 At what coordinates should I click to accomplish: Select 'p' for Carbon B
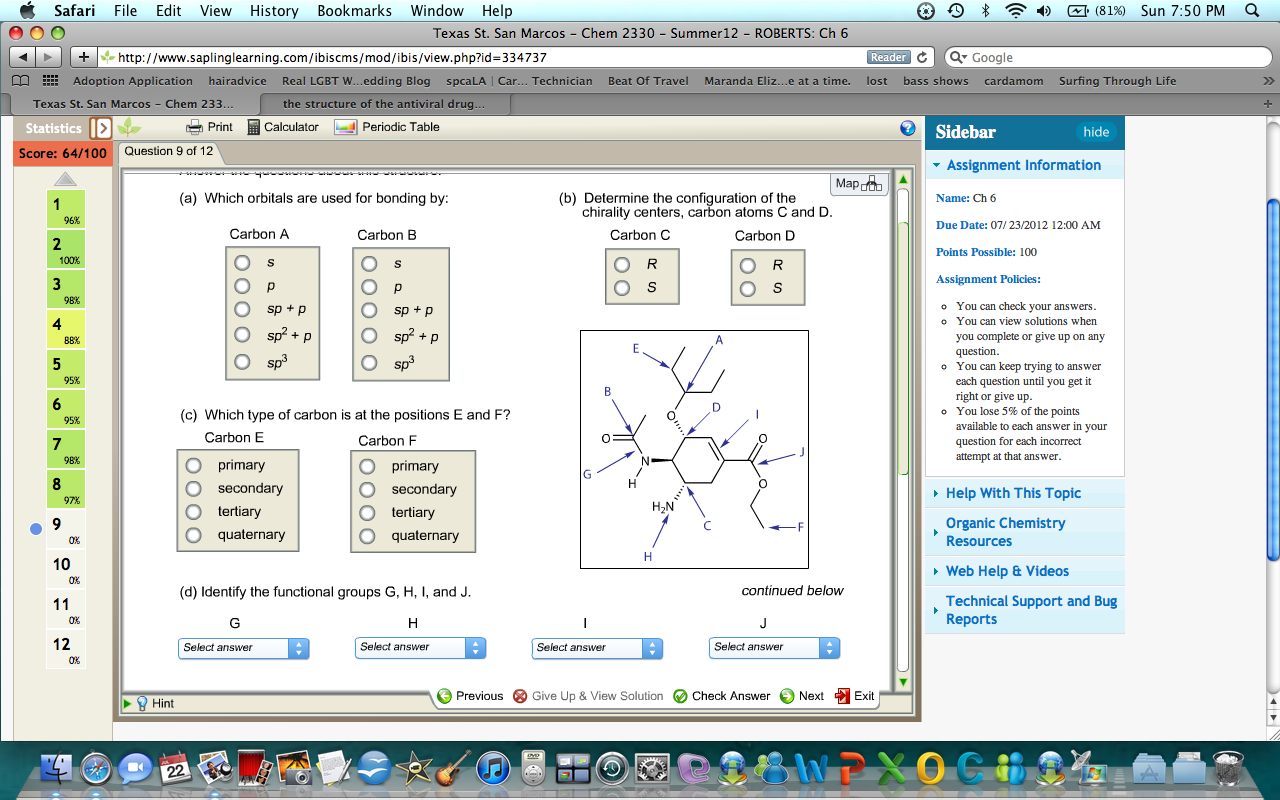click(x=369, y=286)
